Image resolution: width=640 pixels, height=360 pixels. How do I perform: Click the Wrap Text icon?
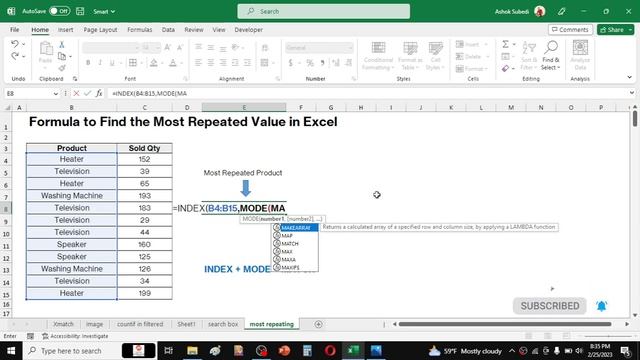[265, 48]
